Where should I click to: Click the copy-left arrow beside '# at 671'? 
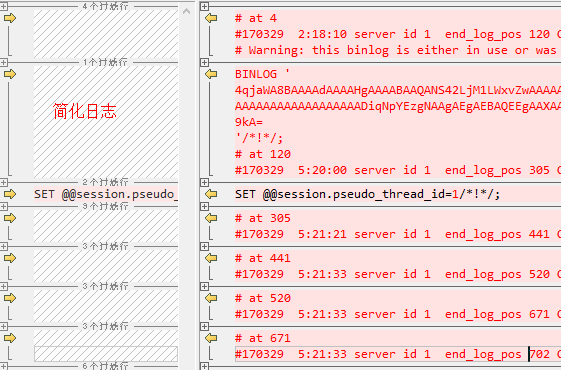(x=211, y=338)
